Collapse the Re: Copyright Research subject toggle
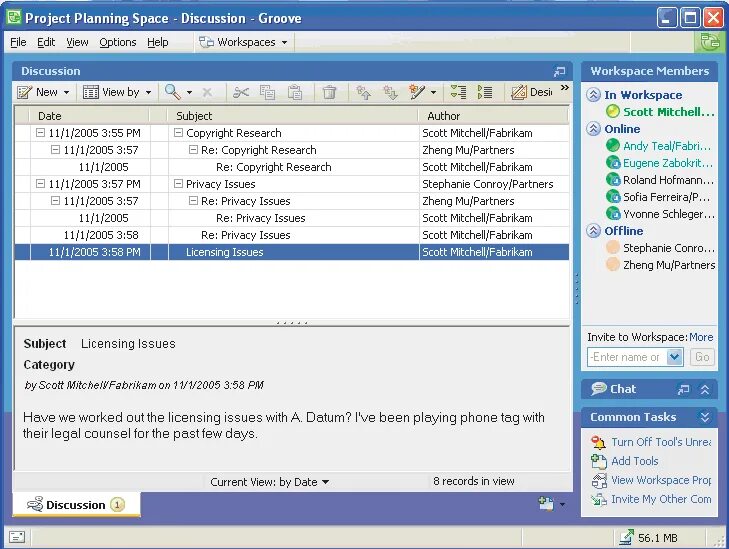 pyautogui.click(x=193, y=150)
